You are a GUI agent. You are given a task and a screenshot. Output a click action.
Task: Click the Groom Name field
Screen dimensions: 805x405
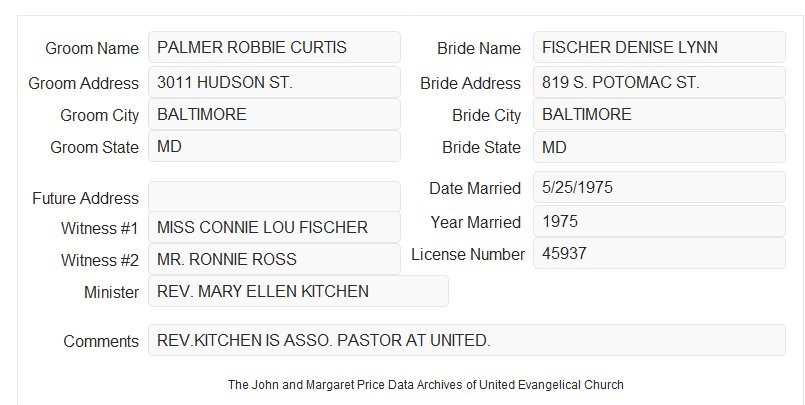point(274,47)
